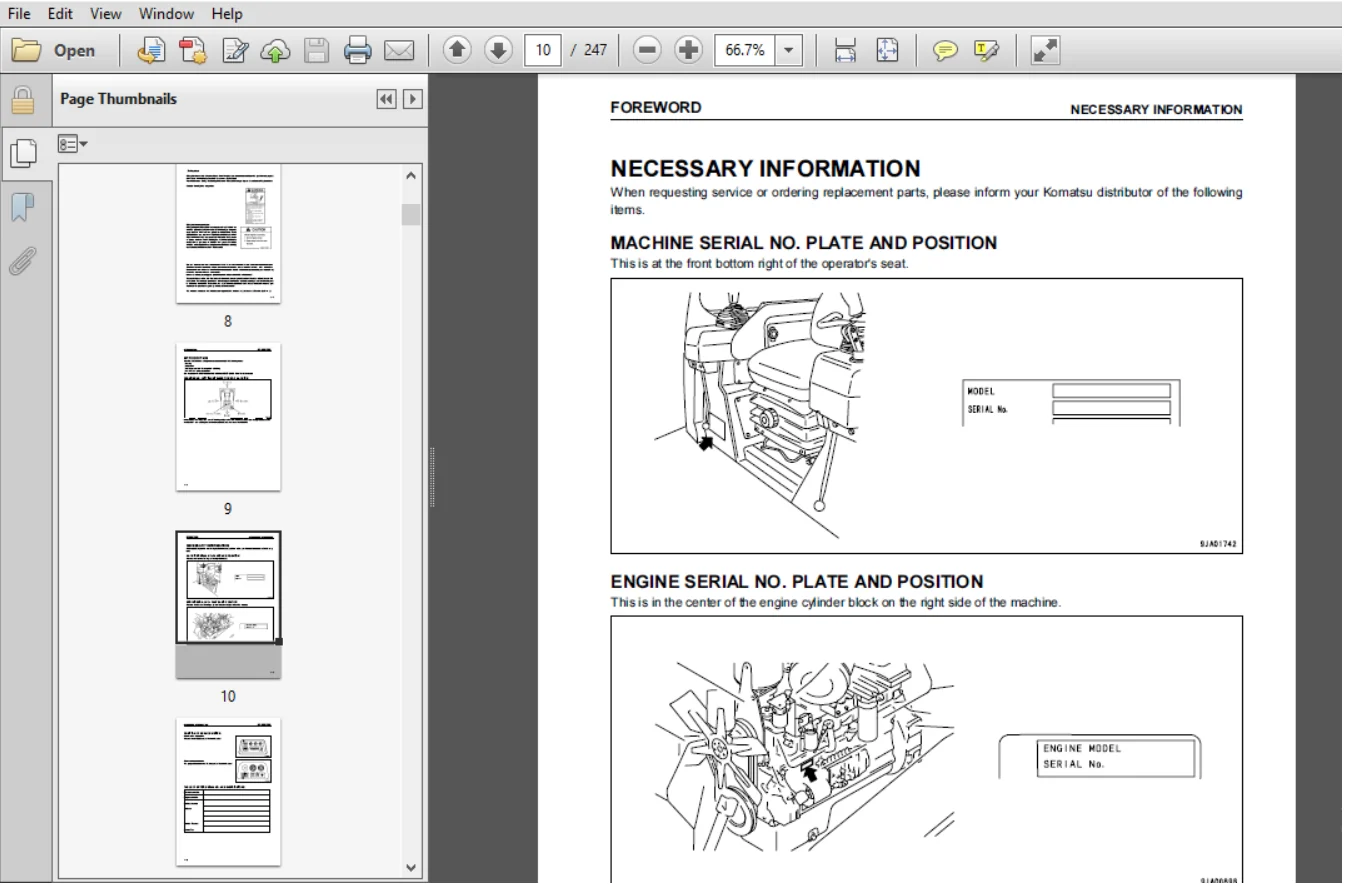This screenshot has width=1347, height=886.
Task: Open the Help menu
Action: tap(227, 14)
